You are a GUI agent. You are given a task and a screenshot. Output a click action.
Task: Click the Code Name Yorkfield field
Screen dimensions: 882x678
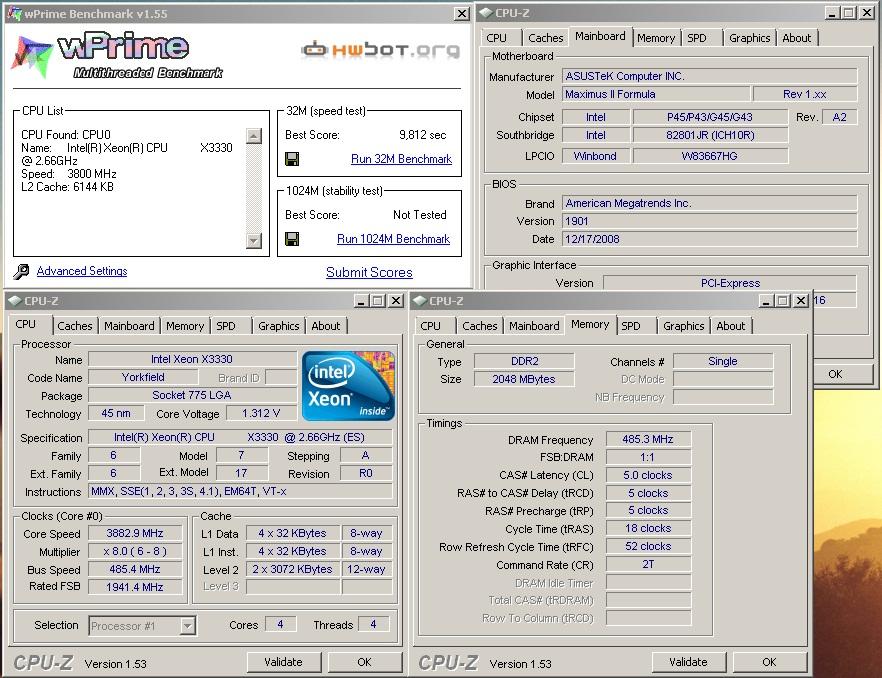(x=143, y=378)
